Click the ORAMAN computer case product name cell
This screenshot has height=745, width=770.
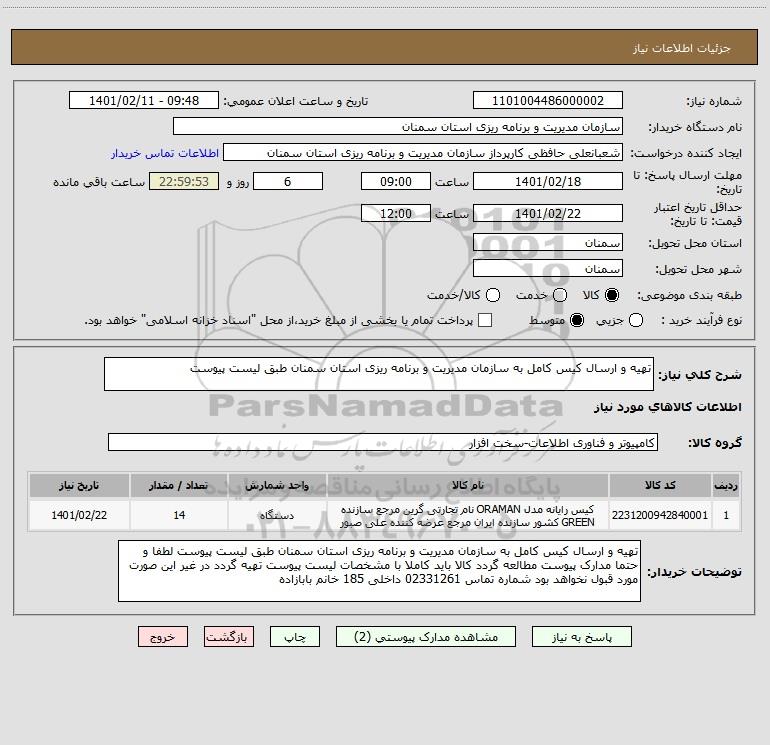[x=468, y=515]
